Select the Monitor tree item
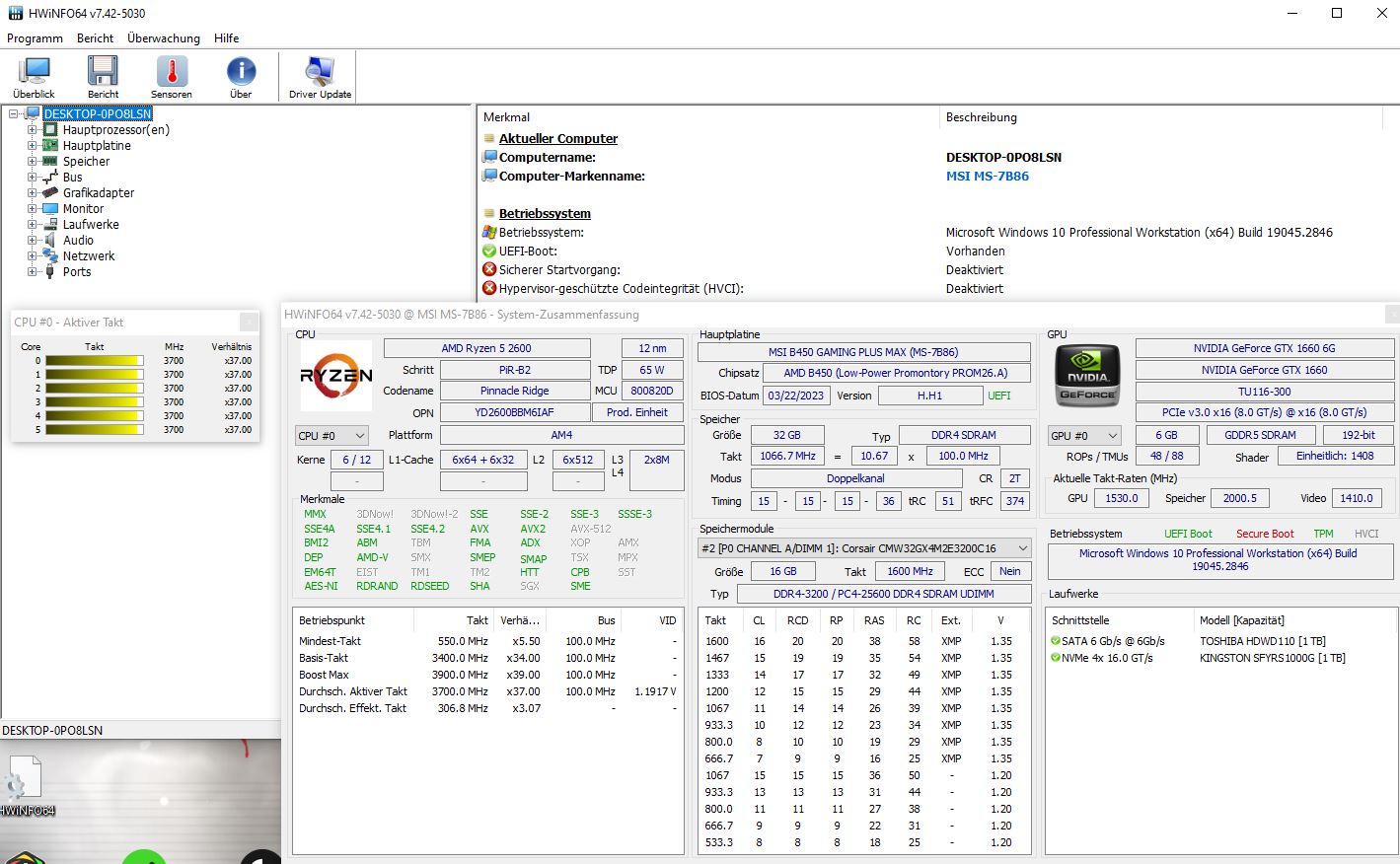This screenshot has width=1400, height=864. tap(83, 208)
